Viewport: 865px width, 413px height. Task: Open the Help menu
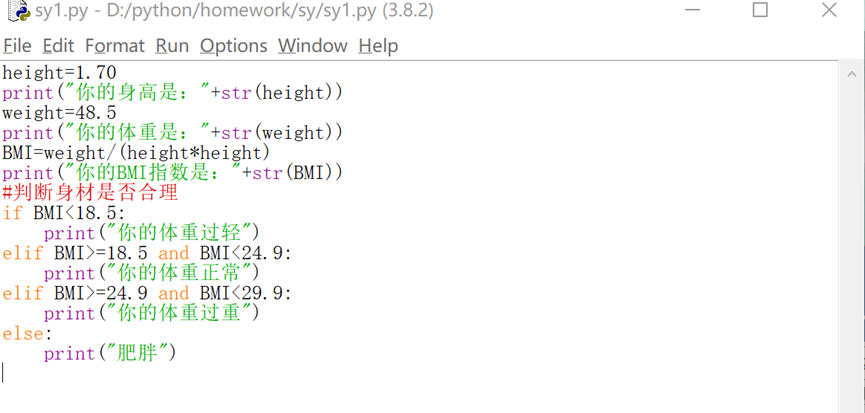[x=378, y=46]
